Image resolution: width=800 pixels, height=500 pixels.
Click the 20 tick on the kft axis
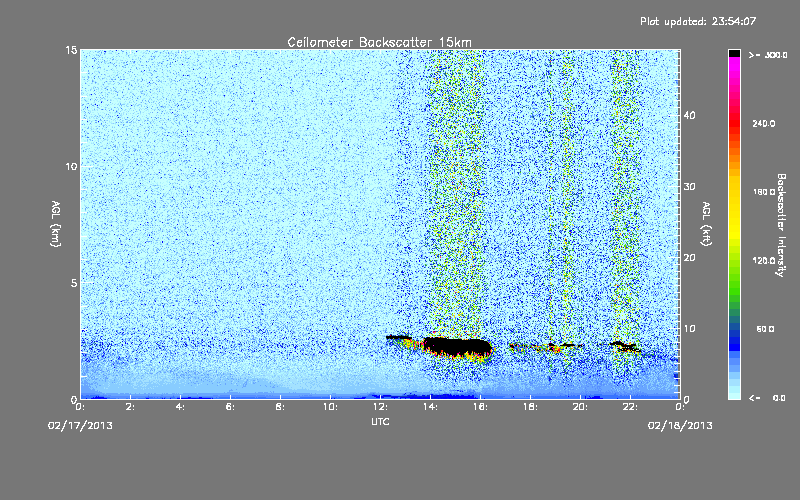tap(689, 258)
